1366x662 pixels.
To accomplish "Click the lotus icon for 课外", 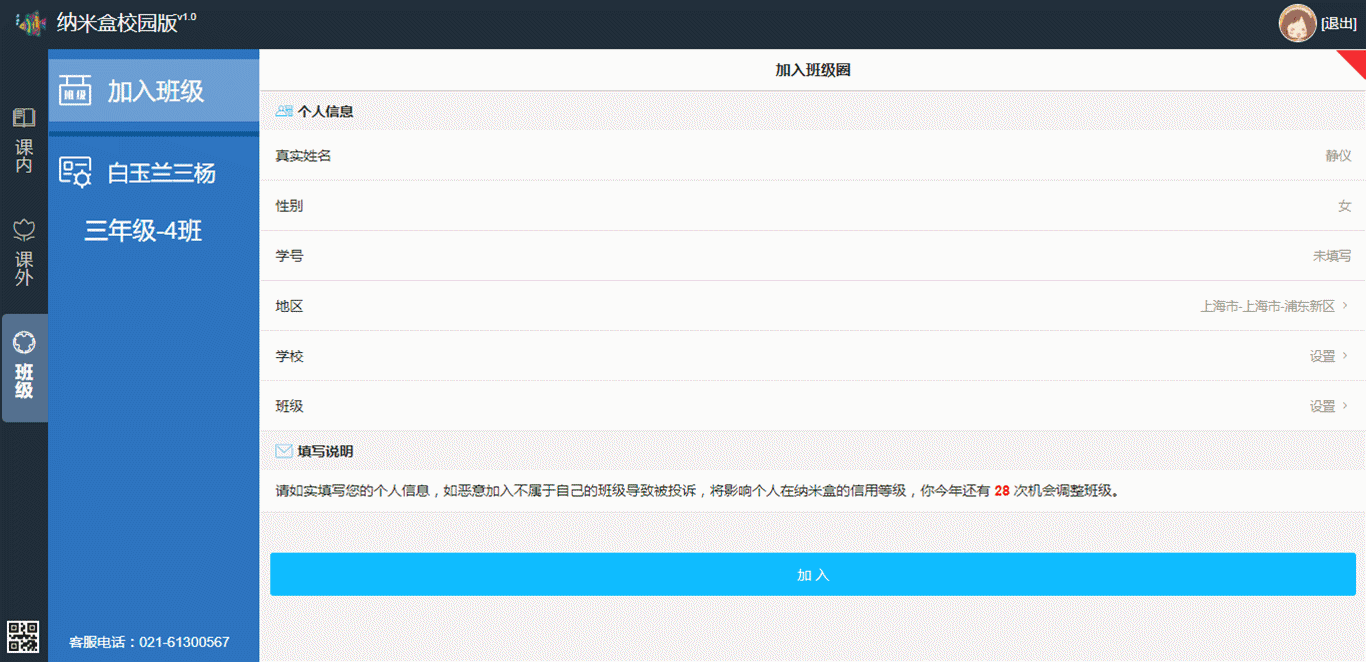I will (24, 231).
